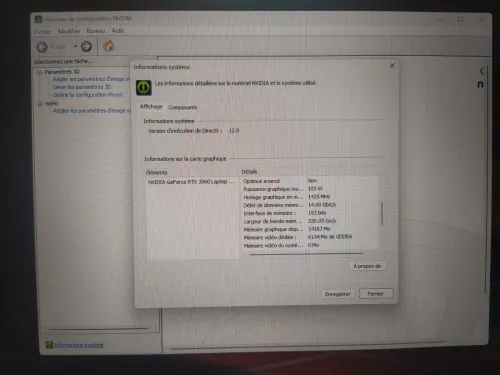Click the Débit de données mémoire row
This screenshot has height=375, width=500.
pos(309,205)
